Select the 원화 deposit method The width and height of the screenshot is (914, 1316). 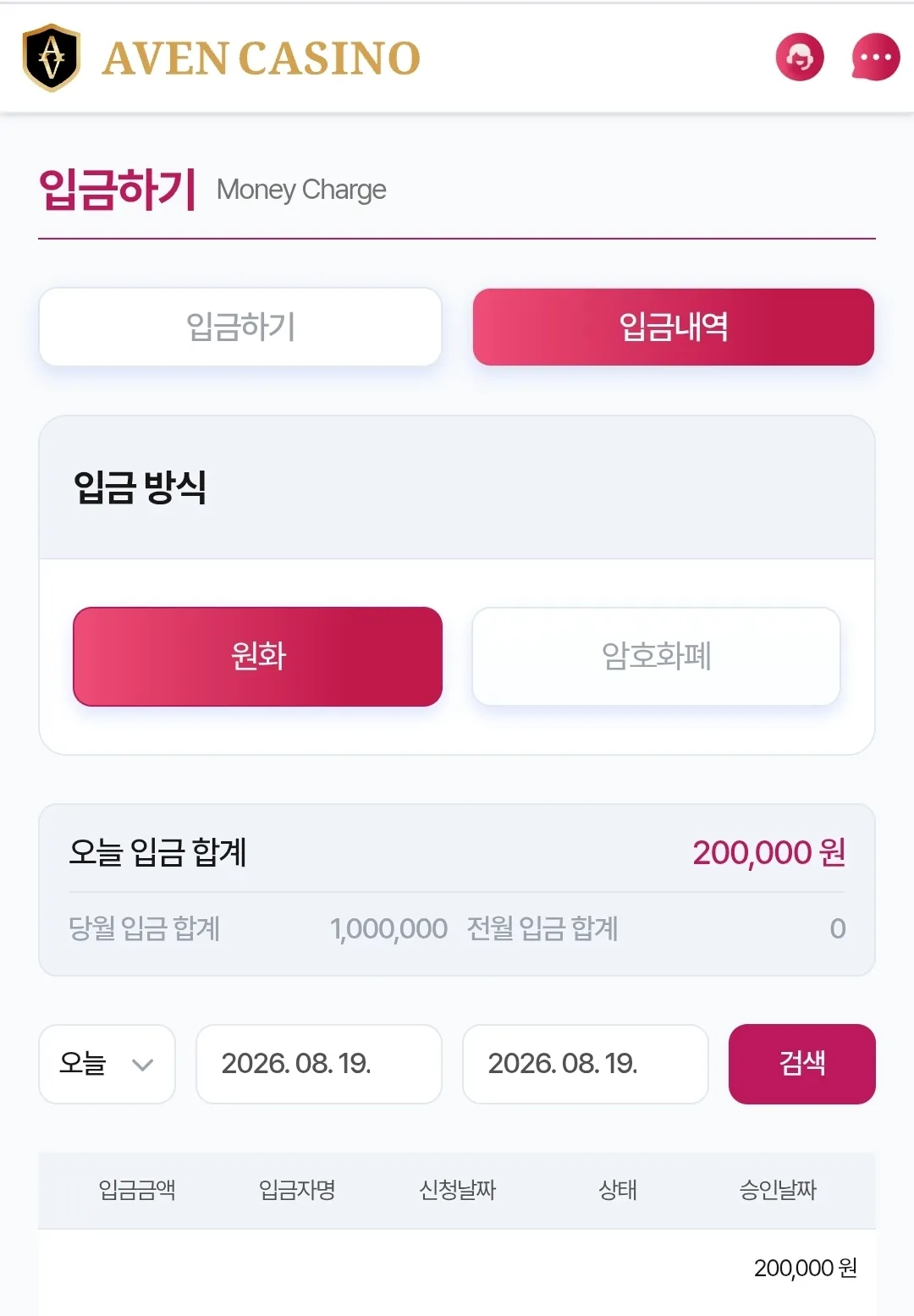click(x=258, y=656)
